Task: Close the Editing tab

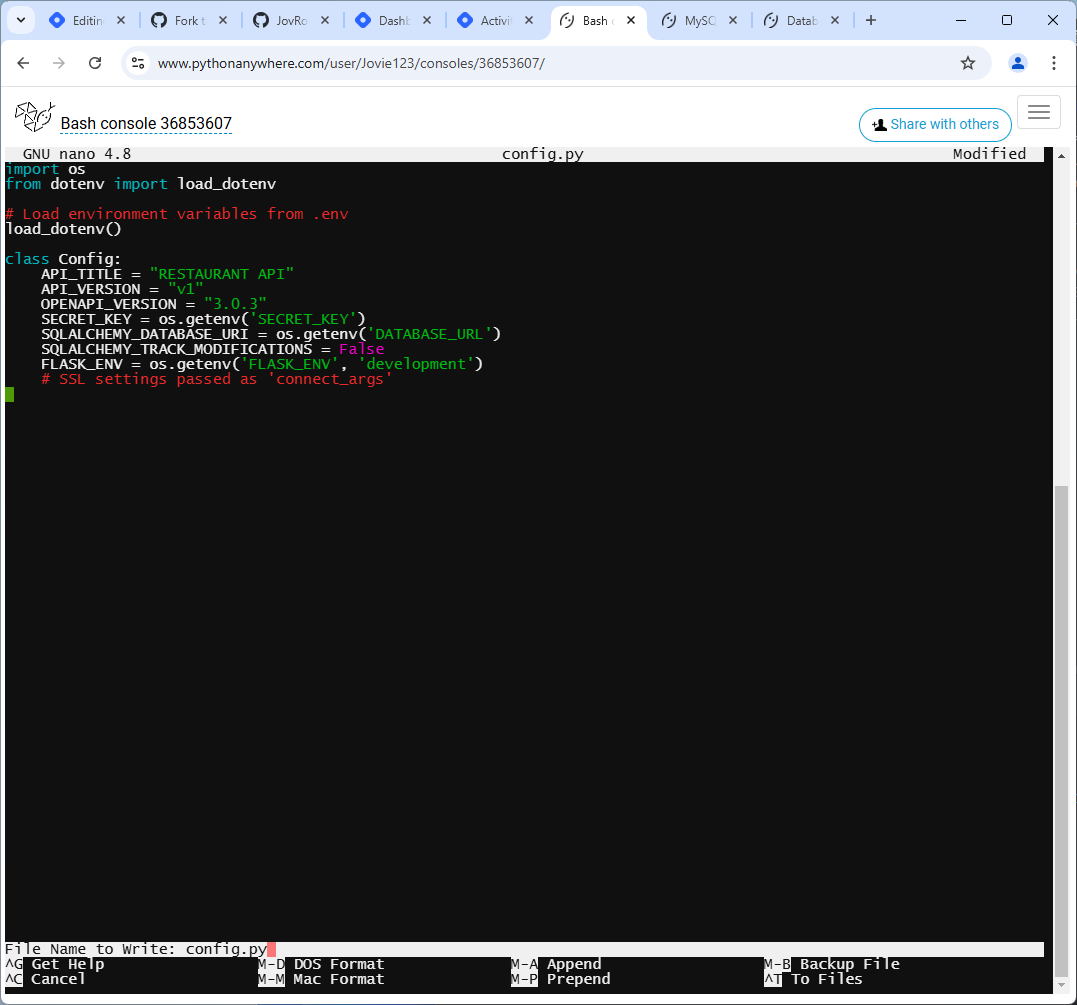Action: point(121,21)
